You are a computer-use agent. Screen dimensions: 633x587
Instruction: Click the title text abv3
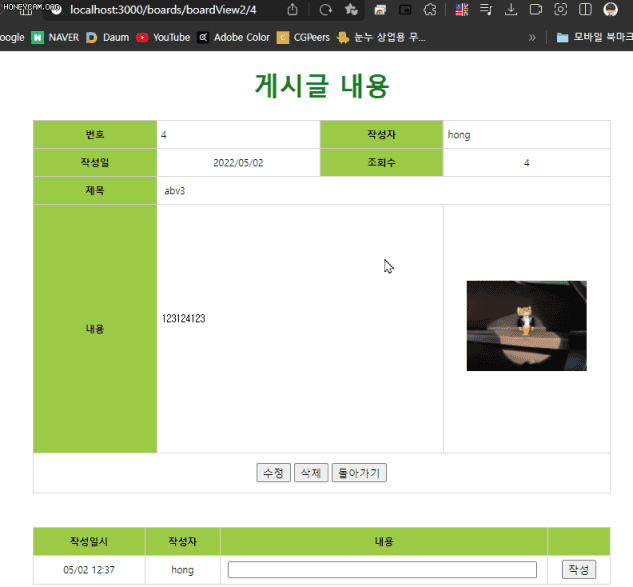tap(174, 191)
